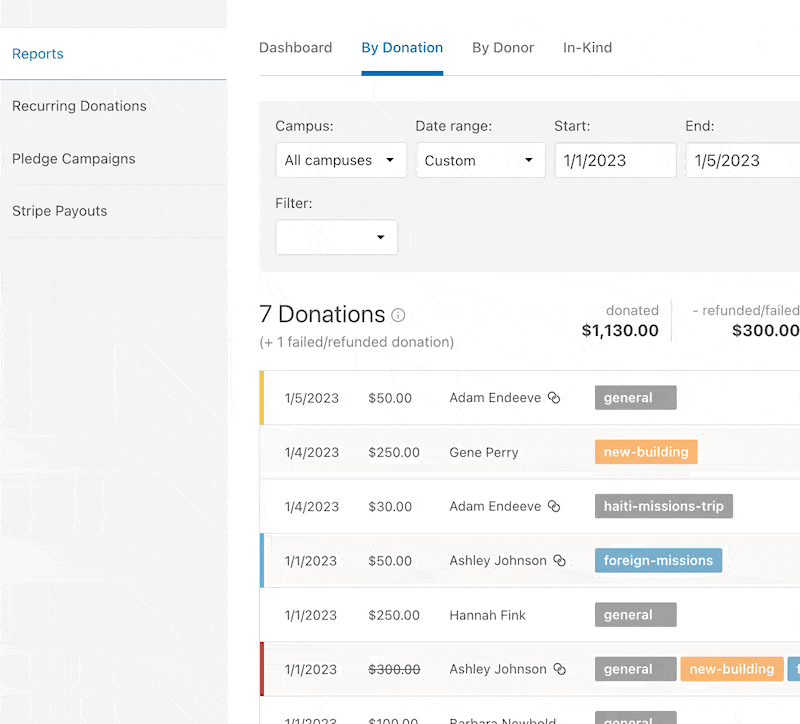The height and width of the screenshot is (724, 800).
Task: Click the date on Hannah Fink's donation row
Action: (311, 615)
